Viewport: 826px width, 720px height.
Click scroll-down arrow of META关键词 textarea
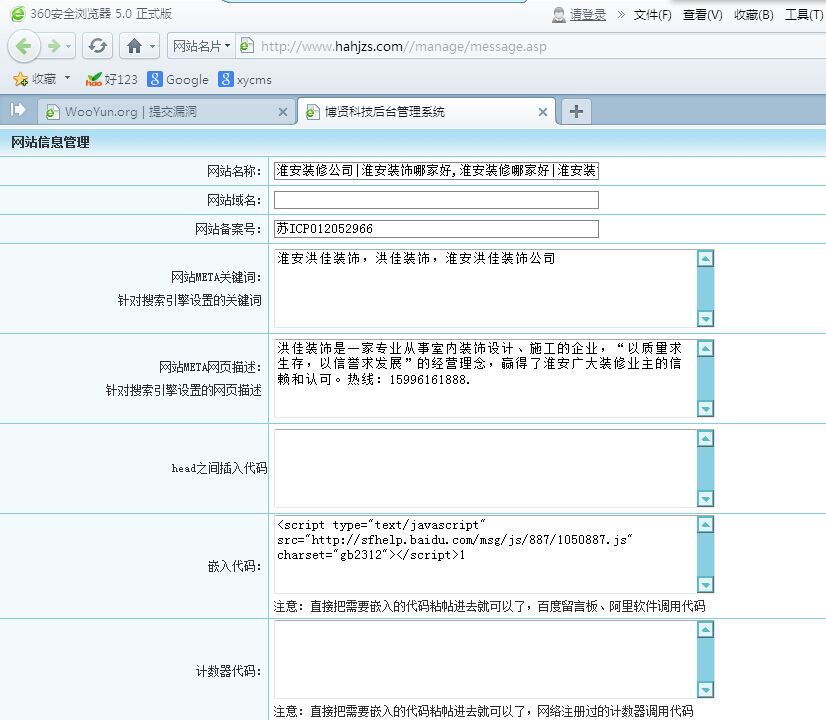coord(705,318)
